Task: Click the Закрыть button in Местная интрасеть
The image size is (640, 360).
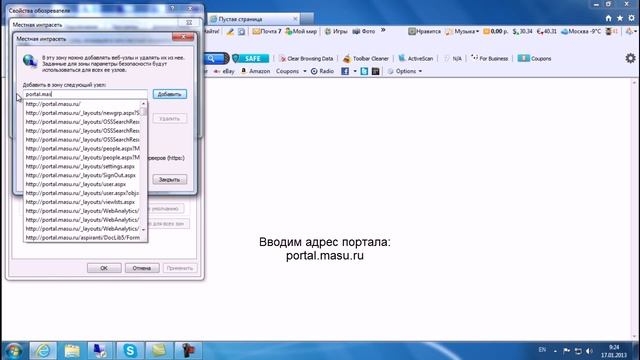Action: [x=170, y=179]
